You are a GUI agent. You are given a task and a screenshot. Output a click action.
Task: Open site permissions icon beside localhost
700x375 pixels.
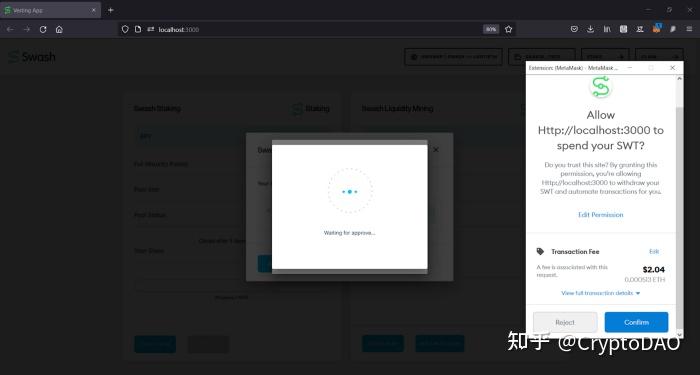point(151,29)
